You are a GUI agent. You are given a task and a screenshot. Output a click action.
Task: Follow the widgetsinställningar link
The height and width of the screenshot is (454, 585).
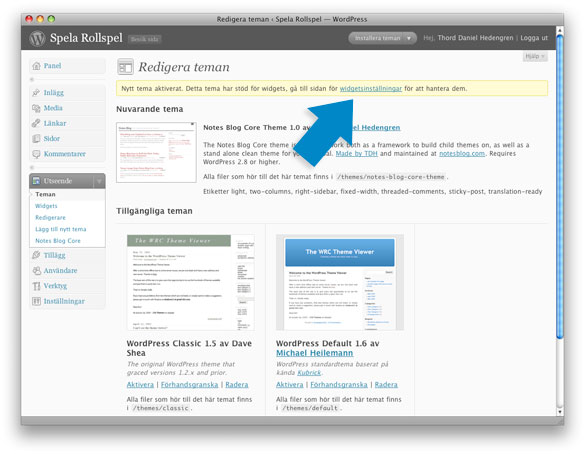coord(370,89)
